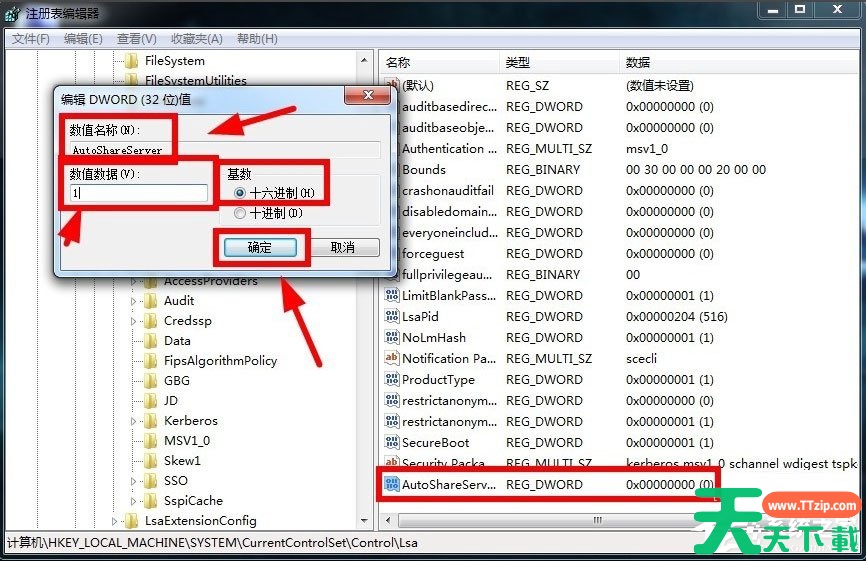
Task: Click the LsaExtensionConfig folder icon
Action: point(130,521)
